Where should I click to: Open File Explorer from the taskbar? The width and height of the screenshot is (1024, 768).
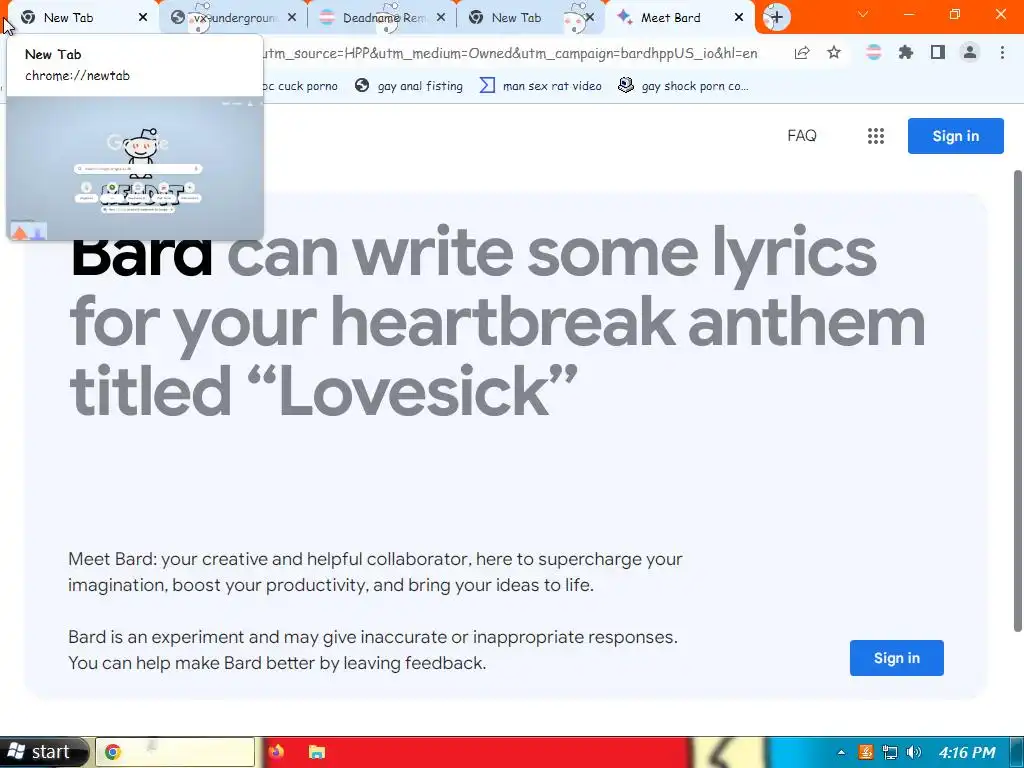click(317, 752)
